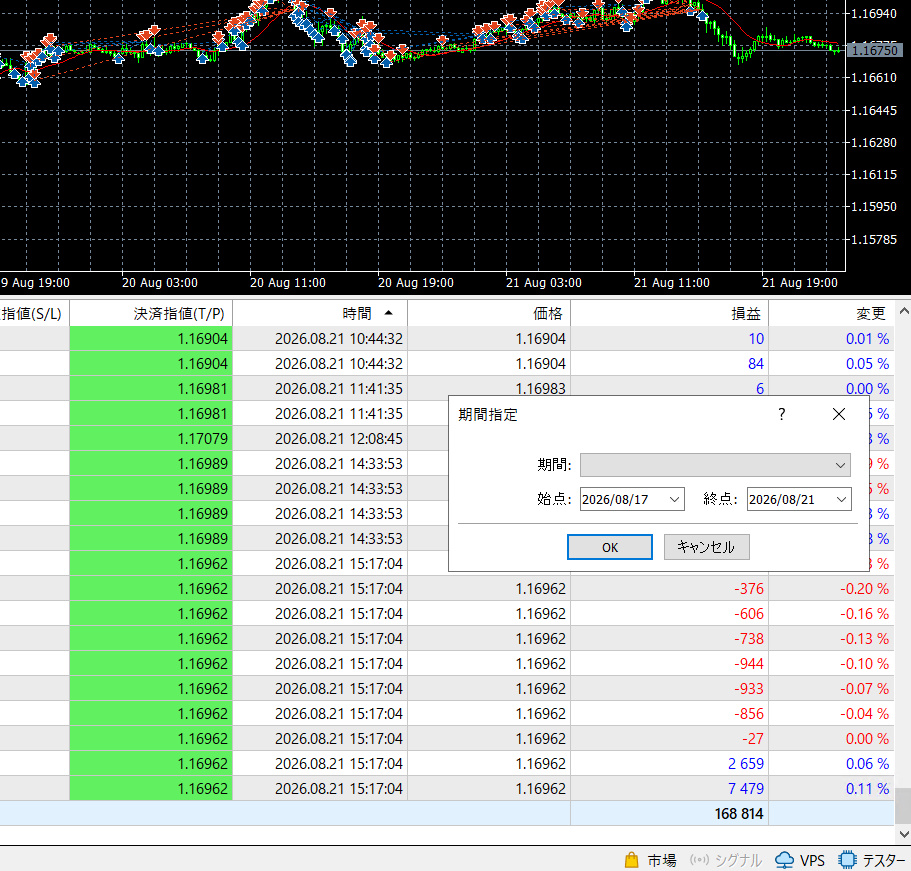Click the 損益 column header
911x871 pixels.
point(670,313)
